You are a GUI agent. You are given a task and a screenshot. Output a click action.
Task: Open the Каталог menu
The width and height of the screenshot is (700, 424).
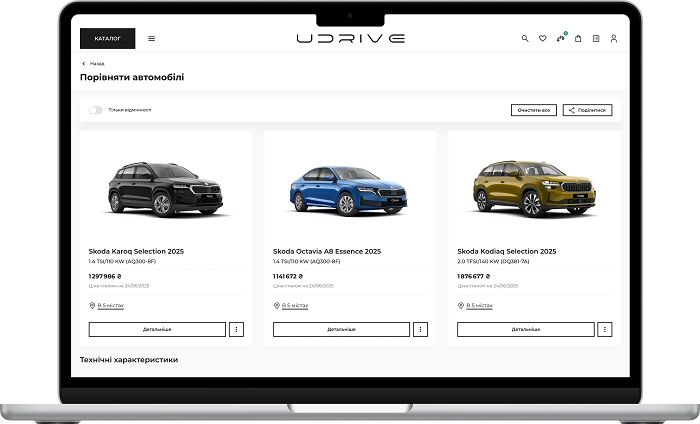[x=107, y=39]
